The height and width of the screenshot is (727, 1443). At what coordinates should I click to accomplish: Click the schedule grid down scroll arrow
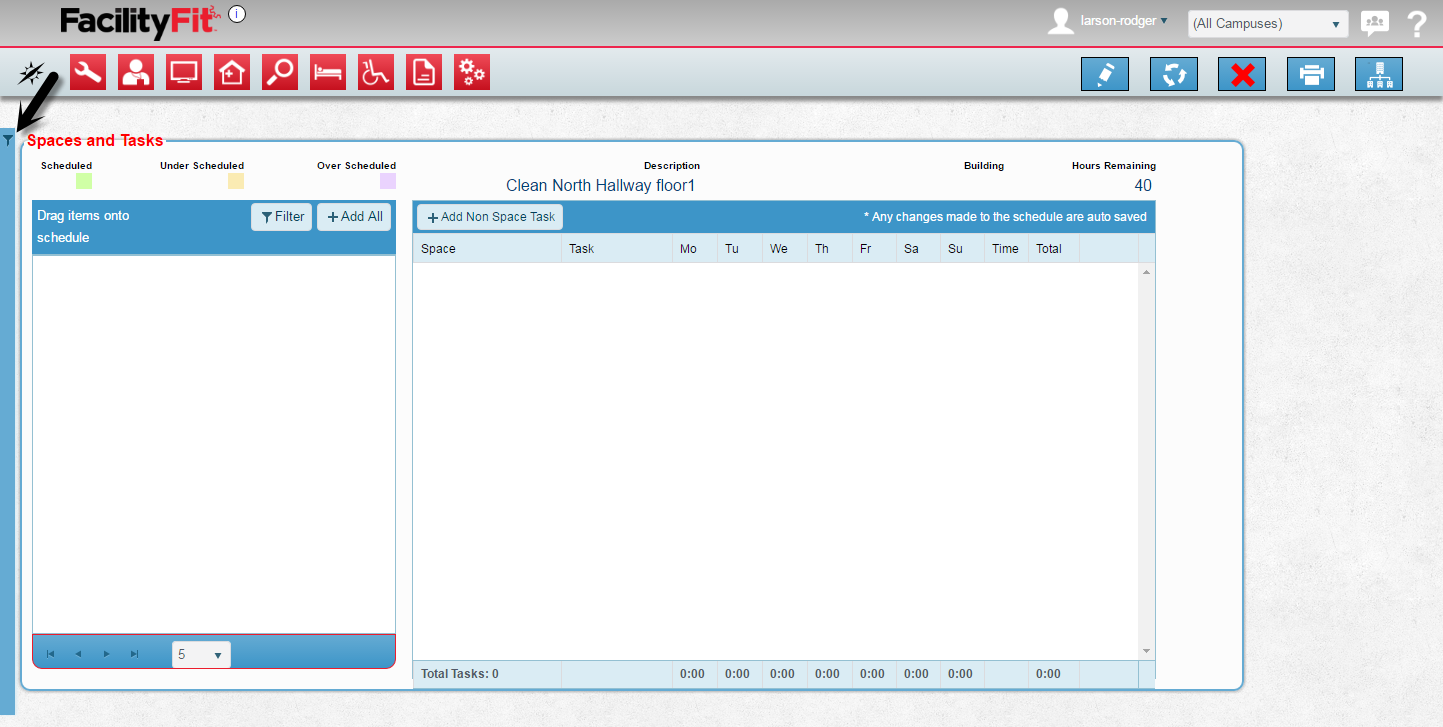tap(1146, 651)
